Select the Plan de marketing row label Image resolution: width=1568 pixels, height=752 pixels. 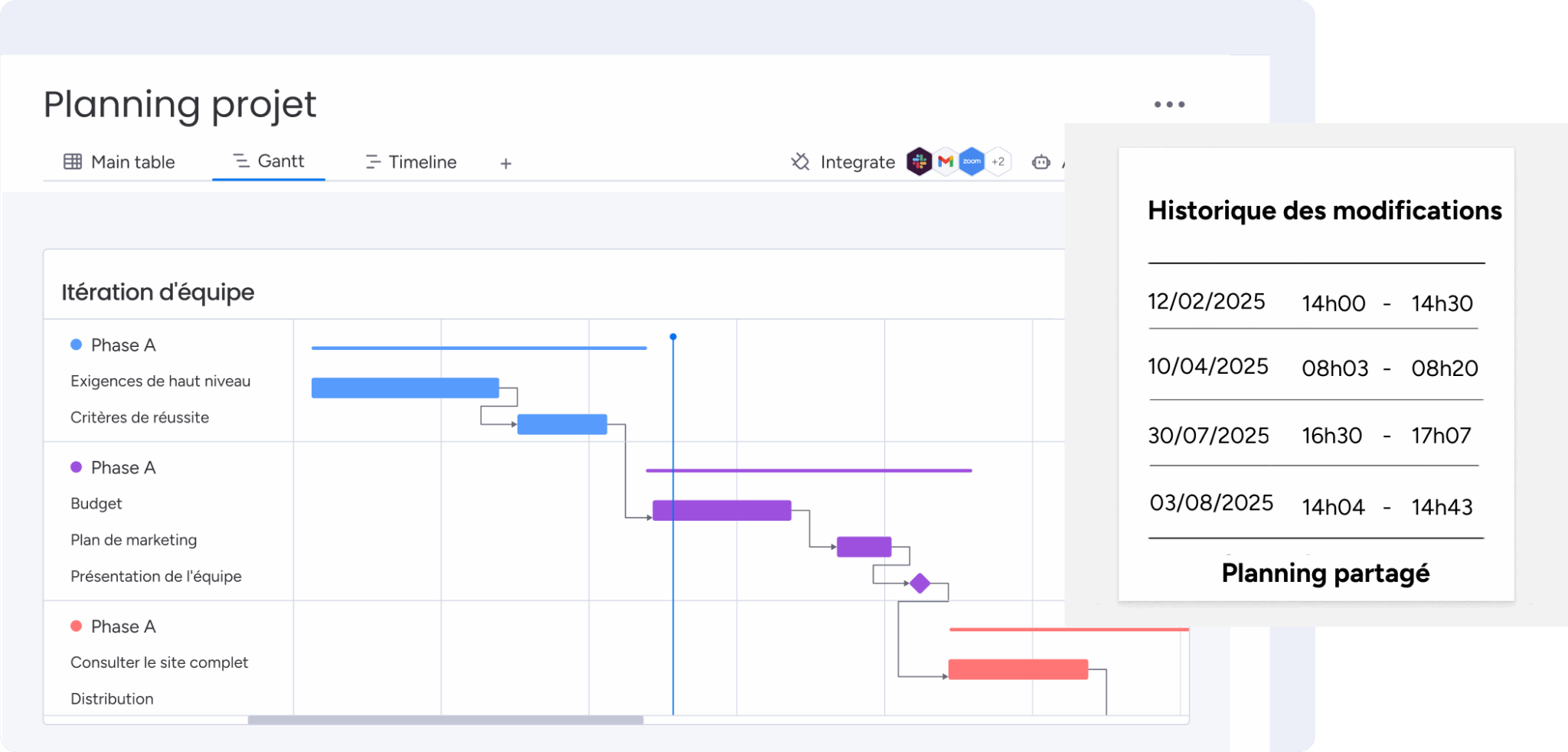[133, 540]
